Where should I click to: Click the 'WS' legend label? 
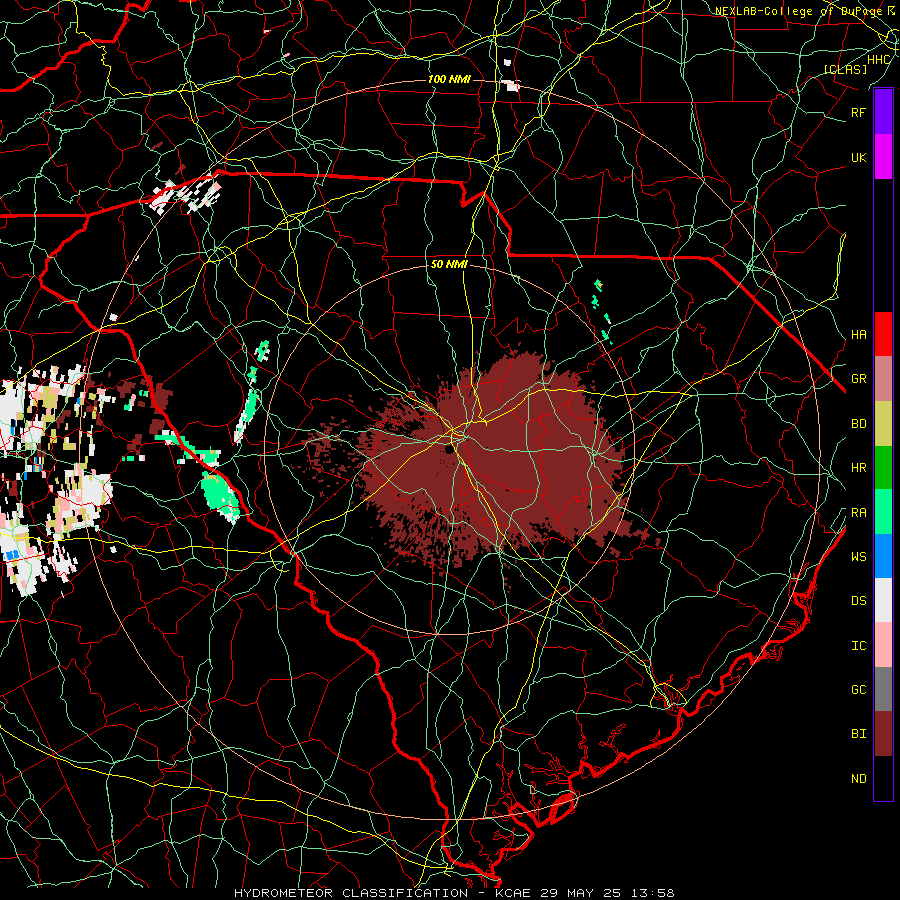click(858, 556)
